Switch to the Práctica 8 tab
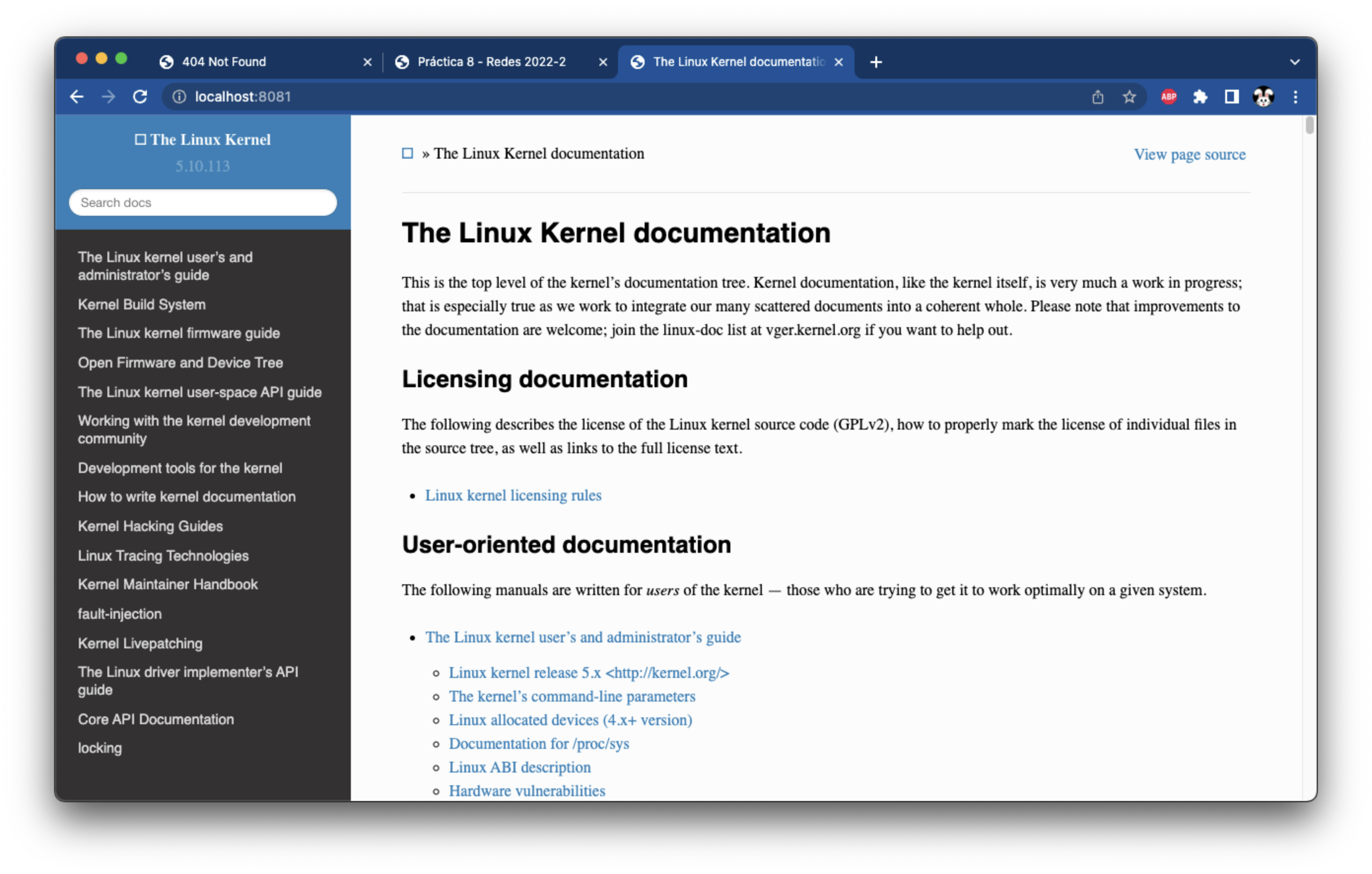Viewport: 1372px width, 874px height. [491, 62]
